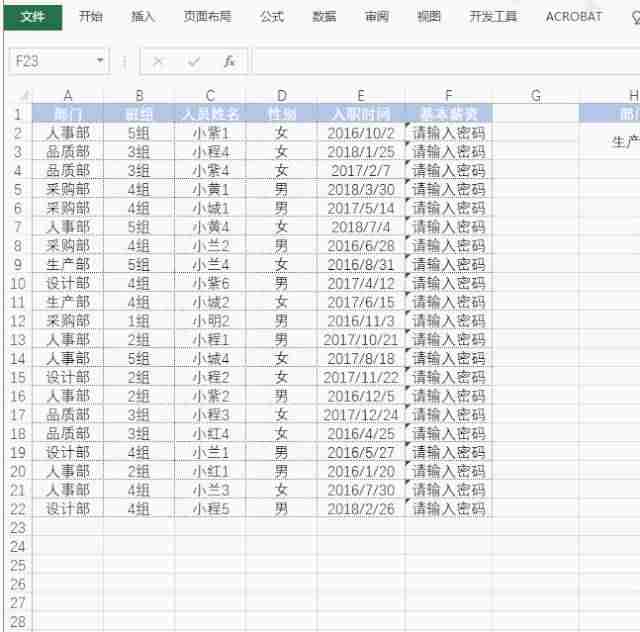Click cell C5 containing 小黄1
The width and height of the screenshot is (640, 632).
210,189
